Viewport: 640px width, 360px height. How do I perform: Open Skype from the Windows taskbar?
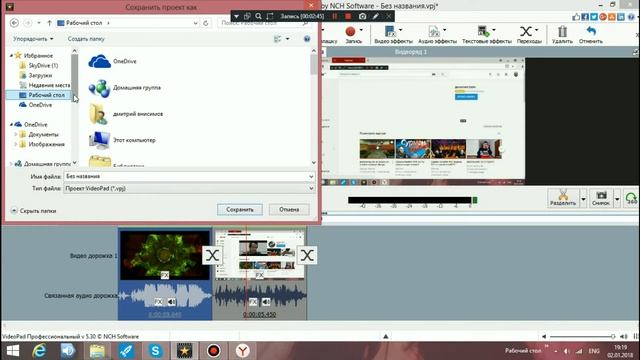tap(155, 351)
